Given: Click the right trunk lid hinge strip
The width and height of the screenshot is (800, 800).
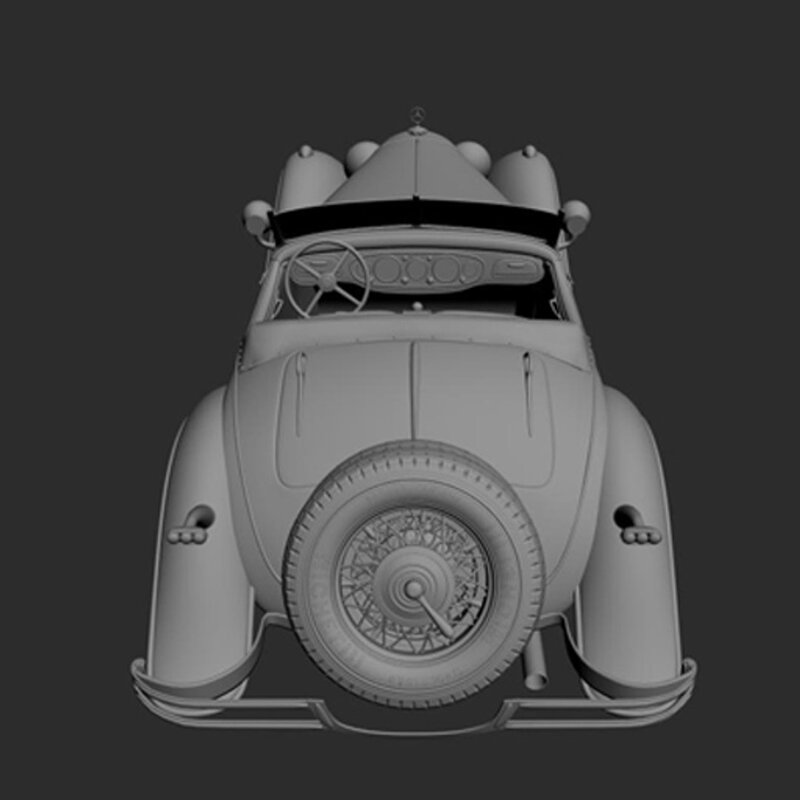Looking at the screenshot, I should coord(527,393).
